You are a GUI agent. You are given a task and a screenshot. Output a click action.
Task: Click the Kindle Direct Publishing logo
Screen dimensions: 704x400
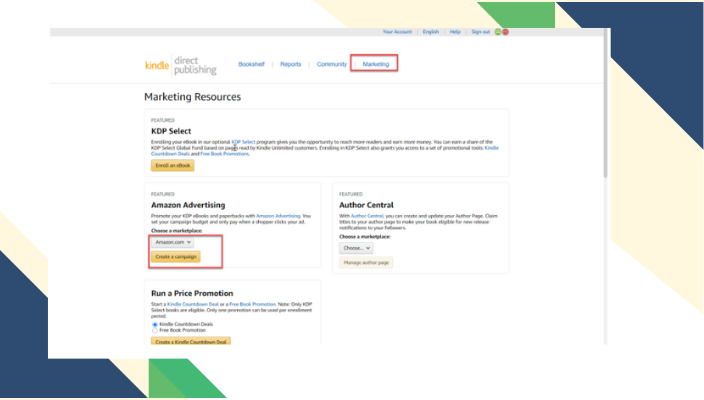click(180, 66)
